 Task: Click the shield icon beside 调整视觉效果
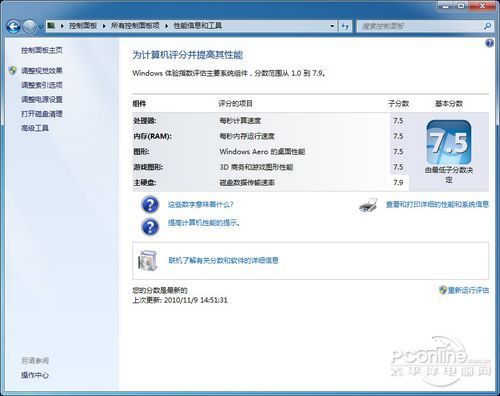[13, 70]
